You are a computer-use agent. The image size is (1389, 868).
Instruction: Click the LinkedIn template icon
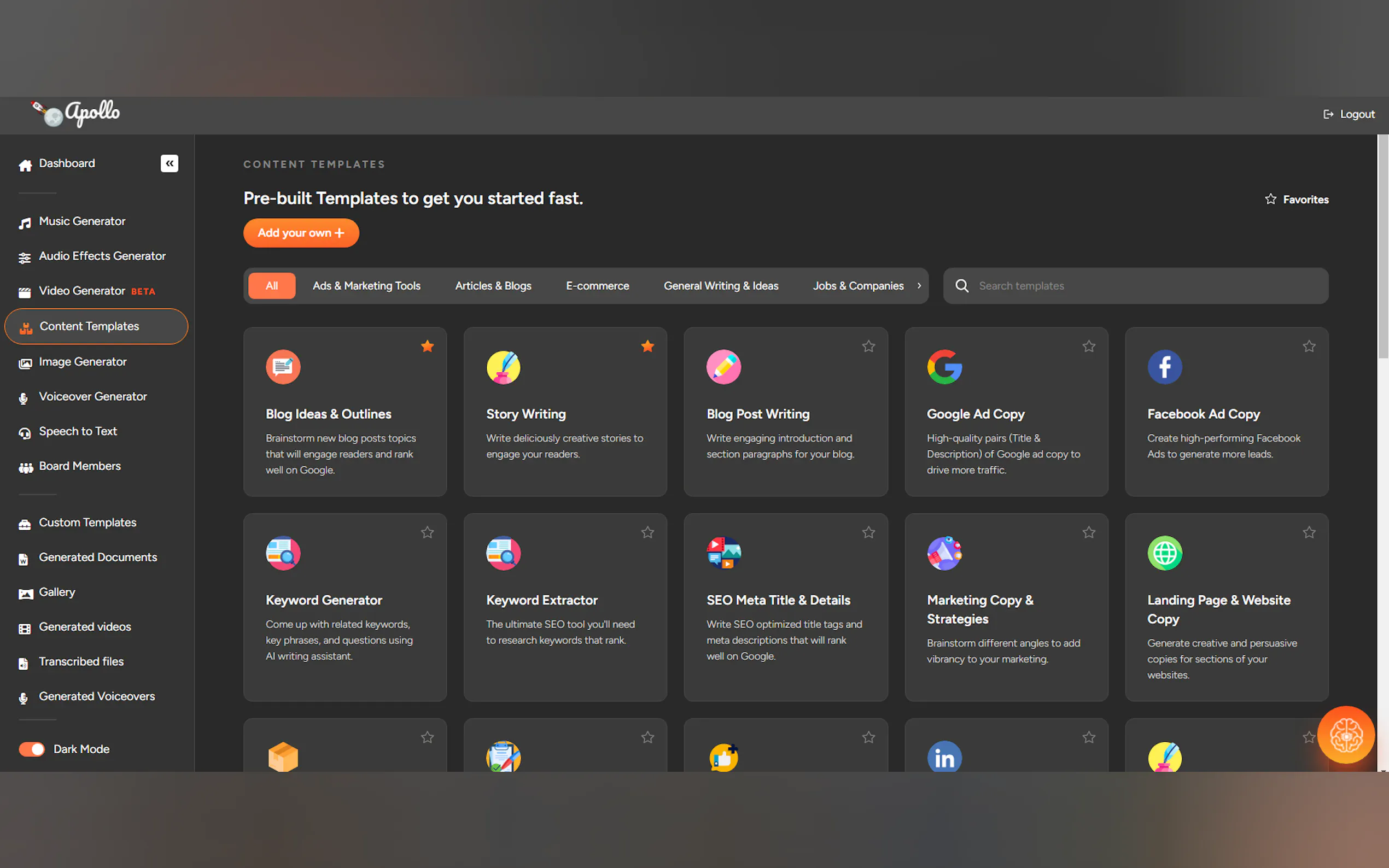pyautogui.click(x=944, y=758)
